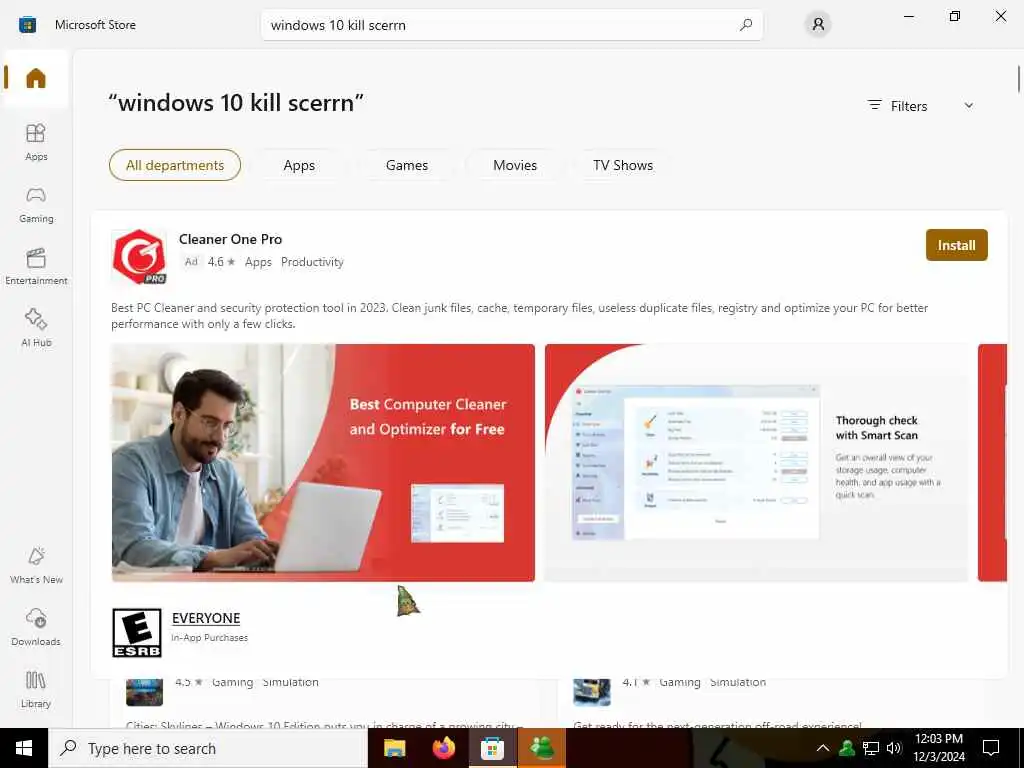Open AI Hub from the sidebar
Image resolution: width=1024 pixels, height=768 pixels.
pos(36,328)
